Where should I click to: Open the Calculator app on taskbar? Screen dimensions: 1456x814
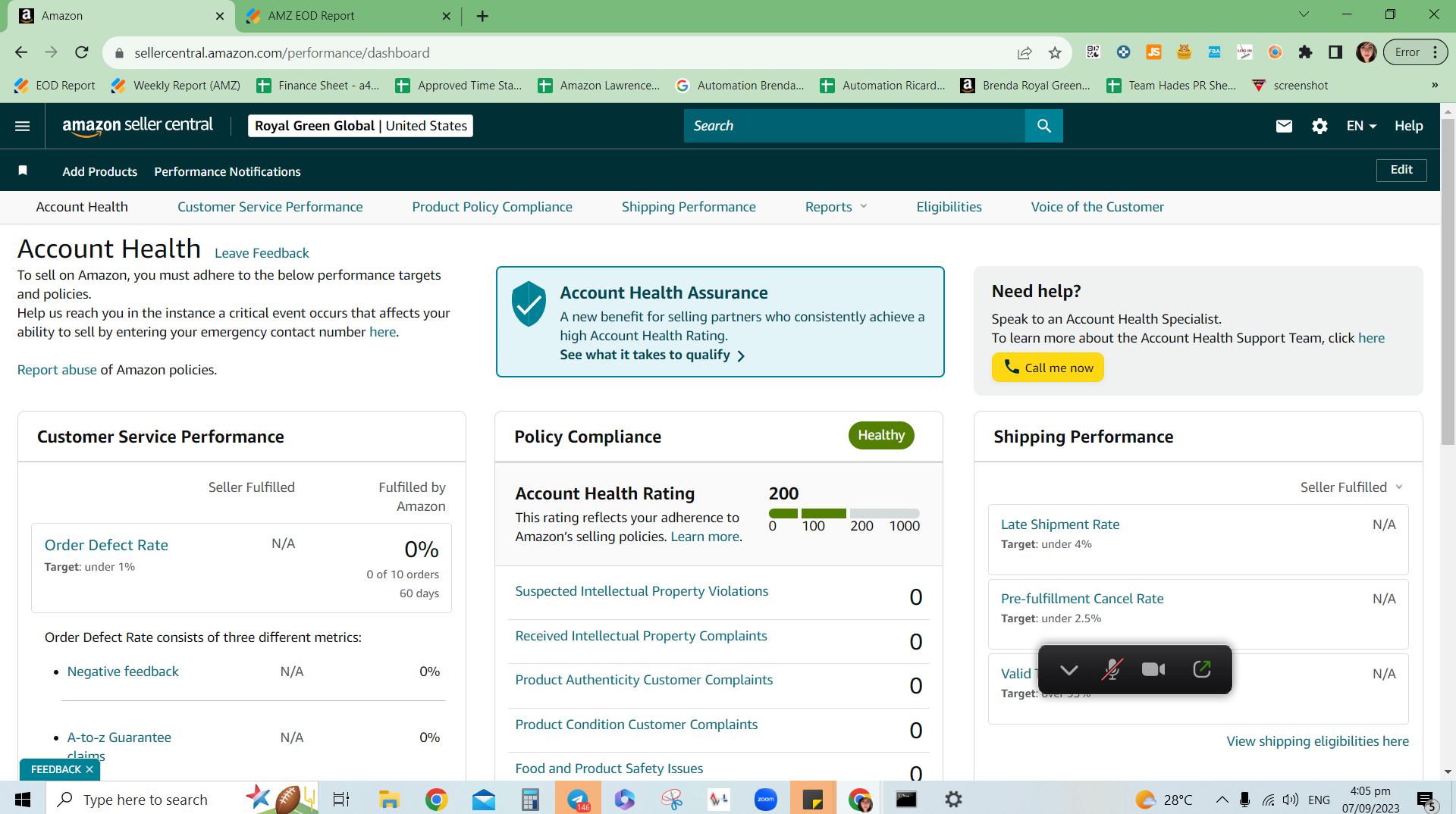tap(530, 799)
